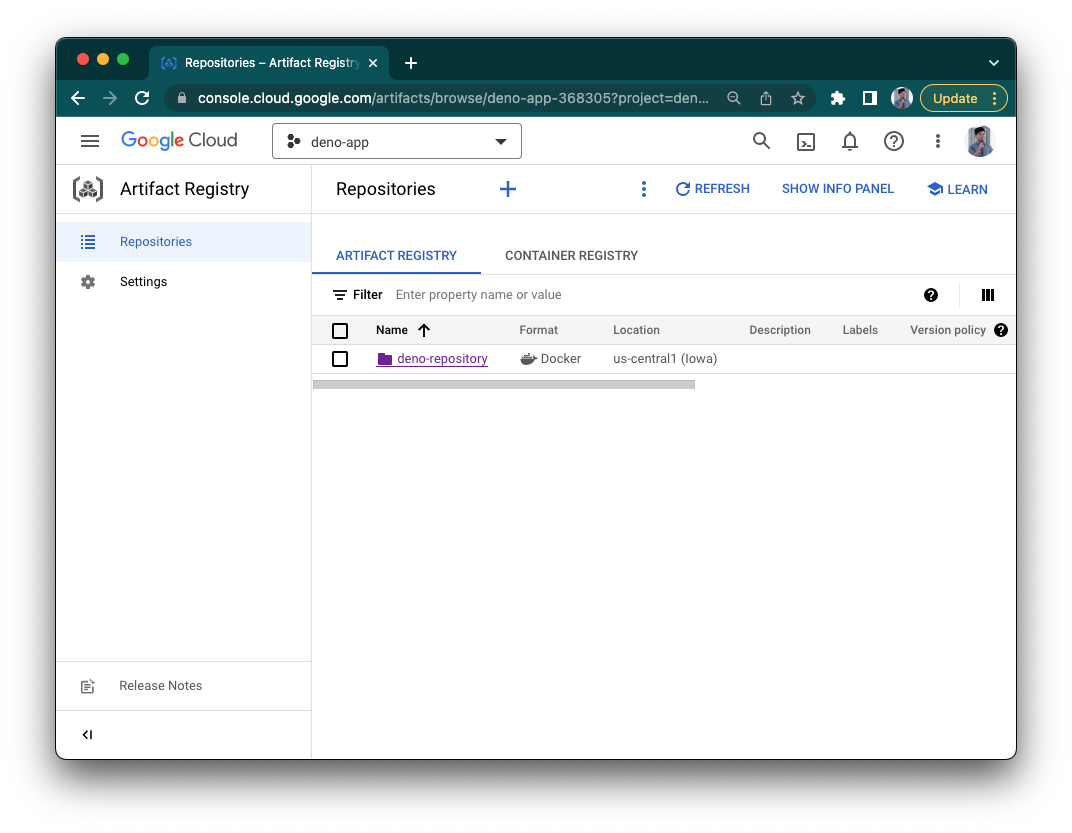Check the checkbox next to deno-repository
Viewport: 1072px width, 833px height.
(340, 358)
